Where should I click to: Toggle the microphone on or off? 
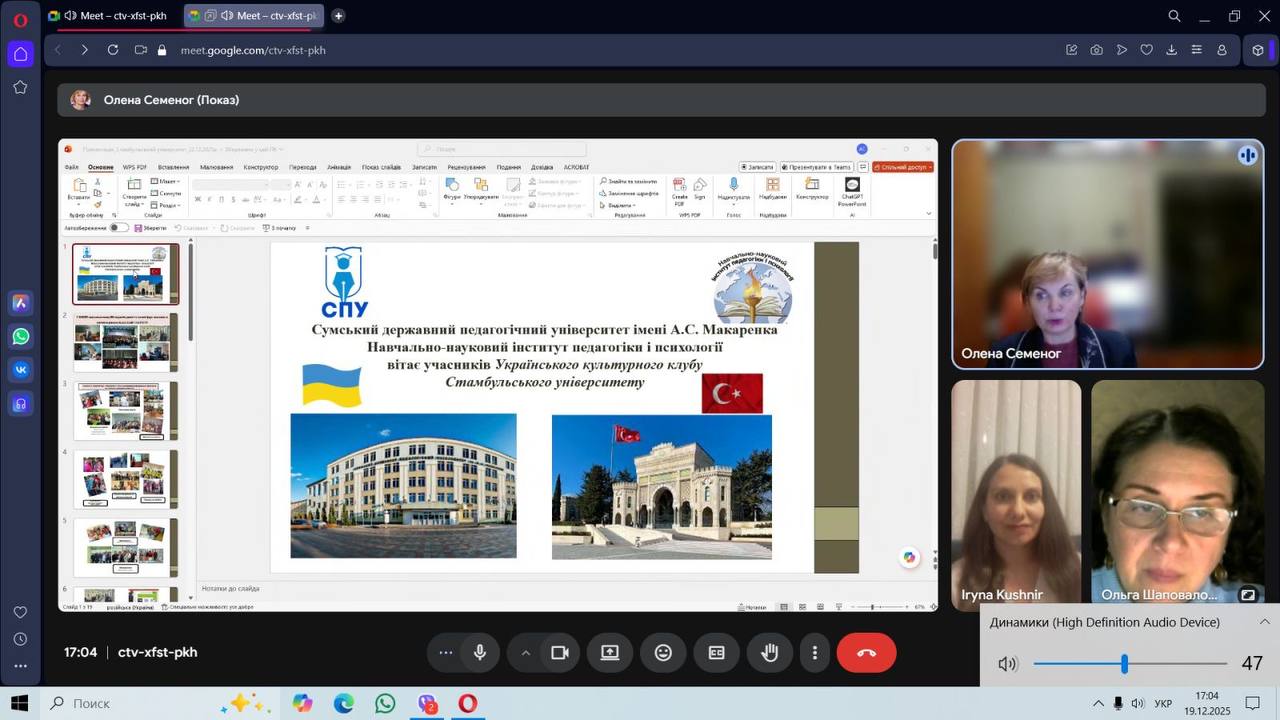(480, 653)
